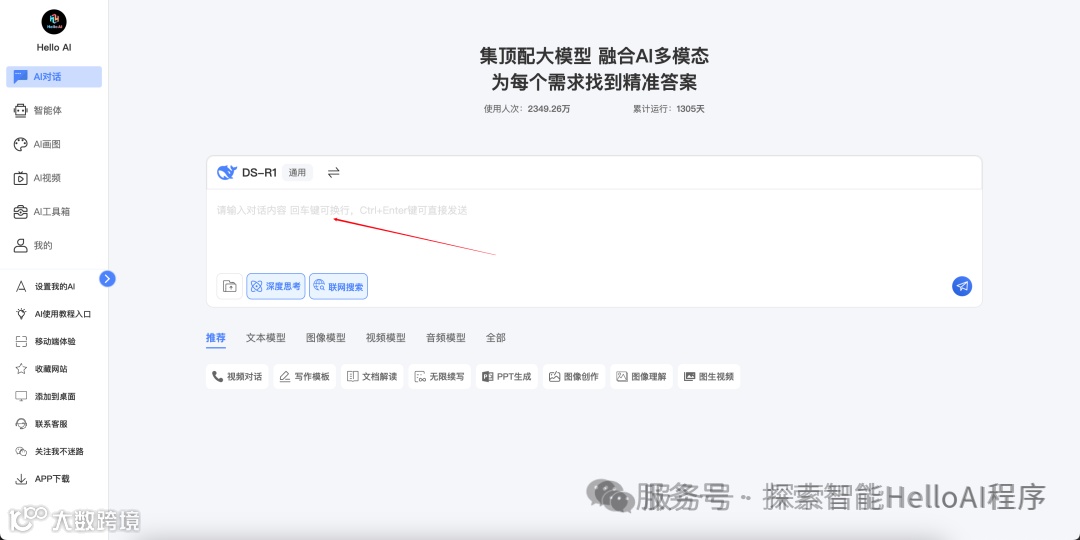Open 写作模板 writing templates
This screenshot has width=1080, height=540.
tap(304, 377)
